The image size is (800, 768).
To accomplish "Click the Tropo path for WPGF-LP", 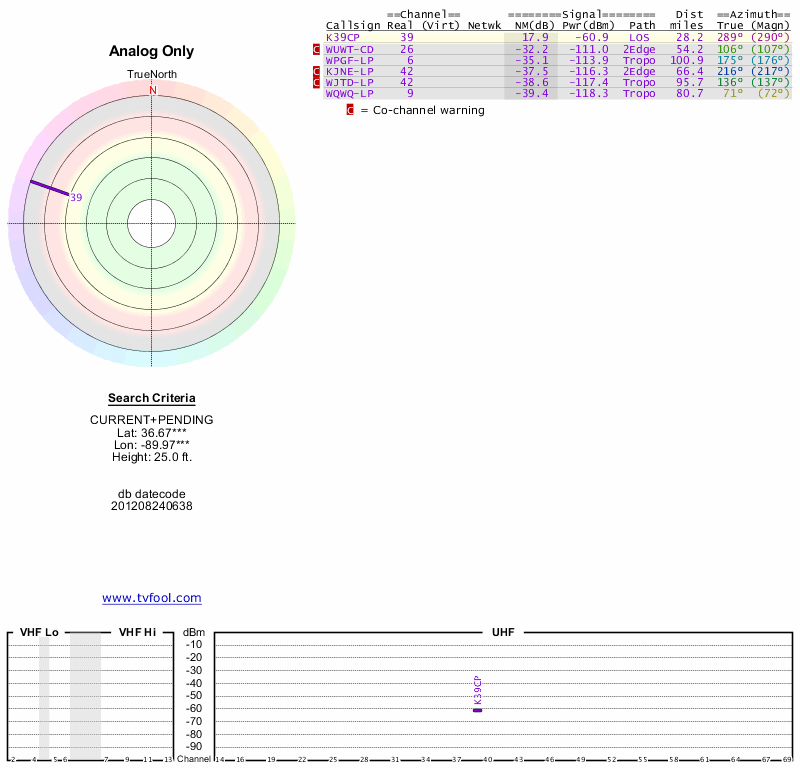I will (x=639, y=60).
